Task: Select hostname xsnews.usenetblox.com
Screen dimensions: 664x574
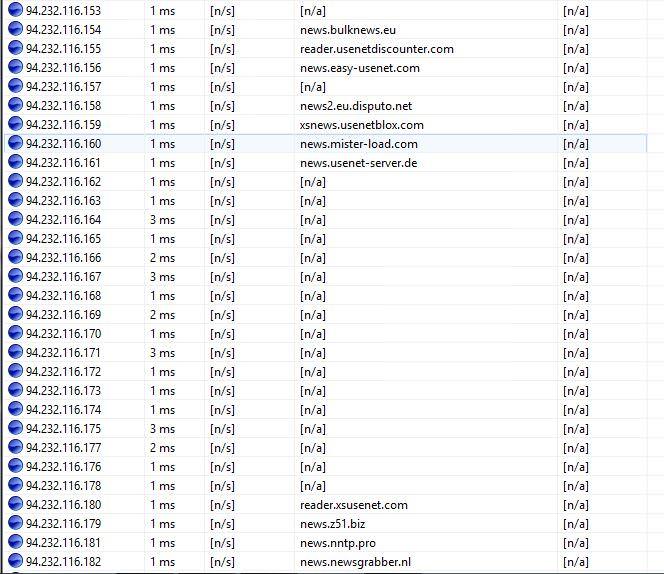Action: pyautogui.click(x=362, y=125)
